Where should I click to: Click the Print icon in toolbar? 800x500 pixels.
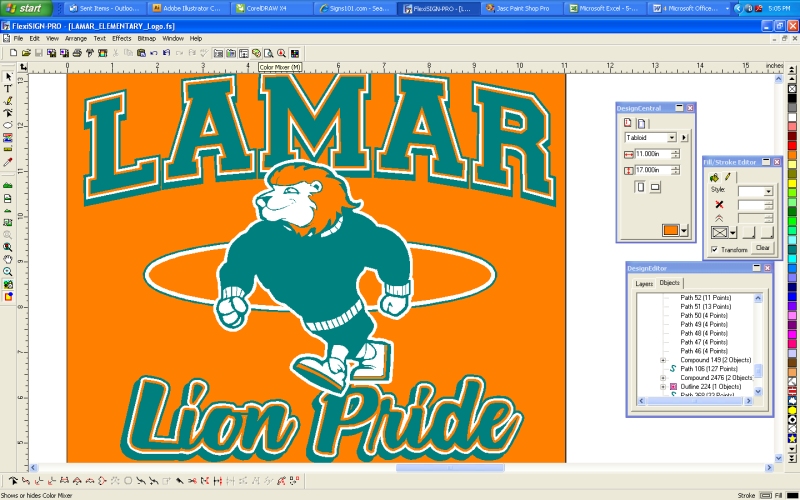coord(77,53)
